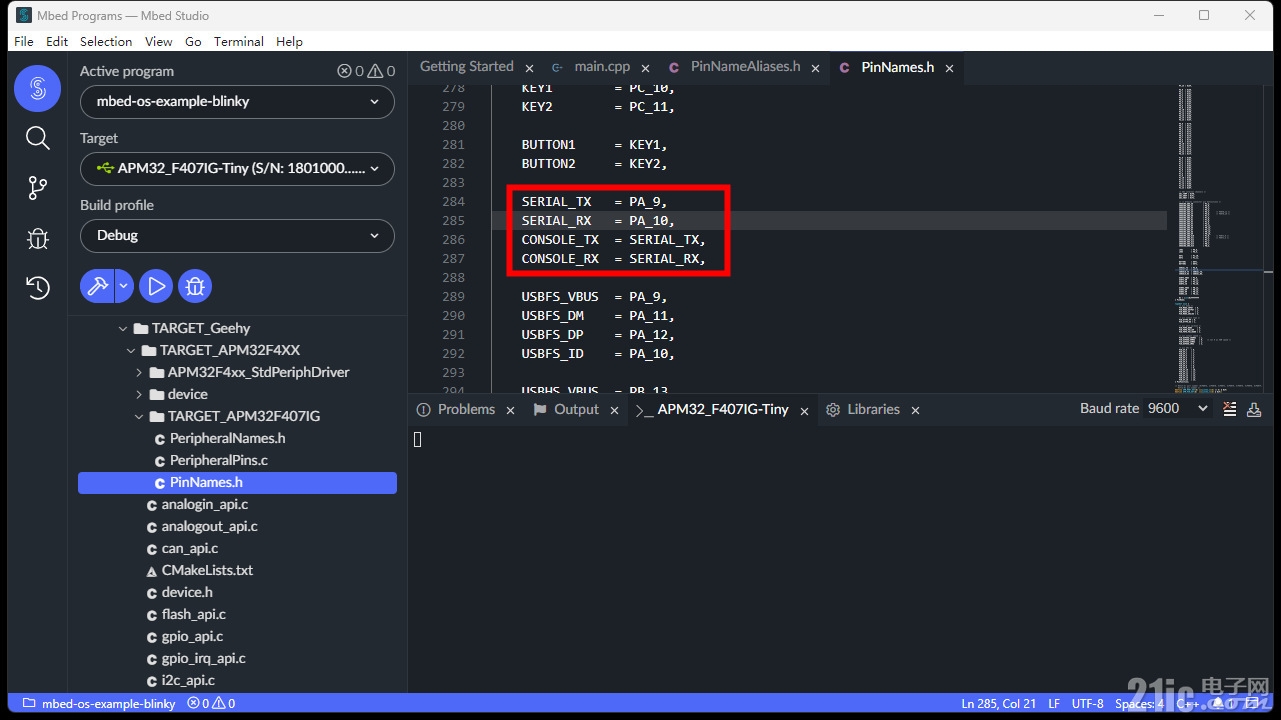Click the Debug program bug button
The width and height of the screenshot is (1281, 720).
pyautogui.click(x=195, y=286)
